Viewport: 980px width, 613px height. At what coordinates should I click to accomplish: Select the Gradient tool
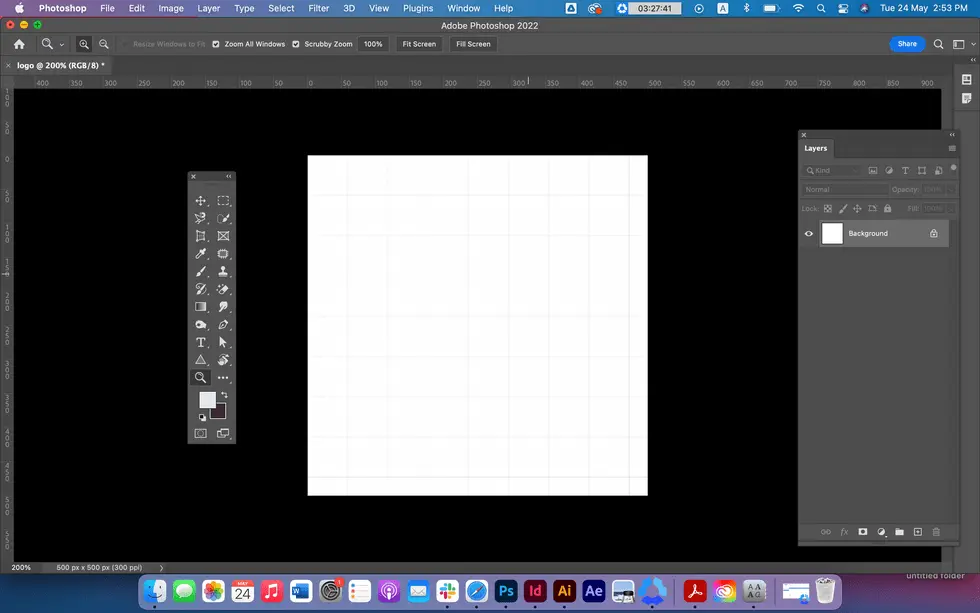[201, 307]
